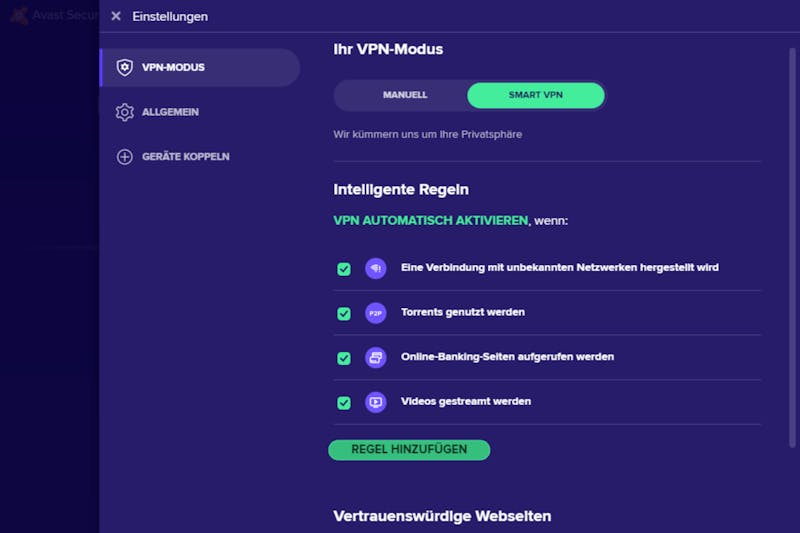Image resolution: width=800 pixels, height=533 pixels.
Task: Open the VPN-Modus settings section
Action: (x=200, y=67)
